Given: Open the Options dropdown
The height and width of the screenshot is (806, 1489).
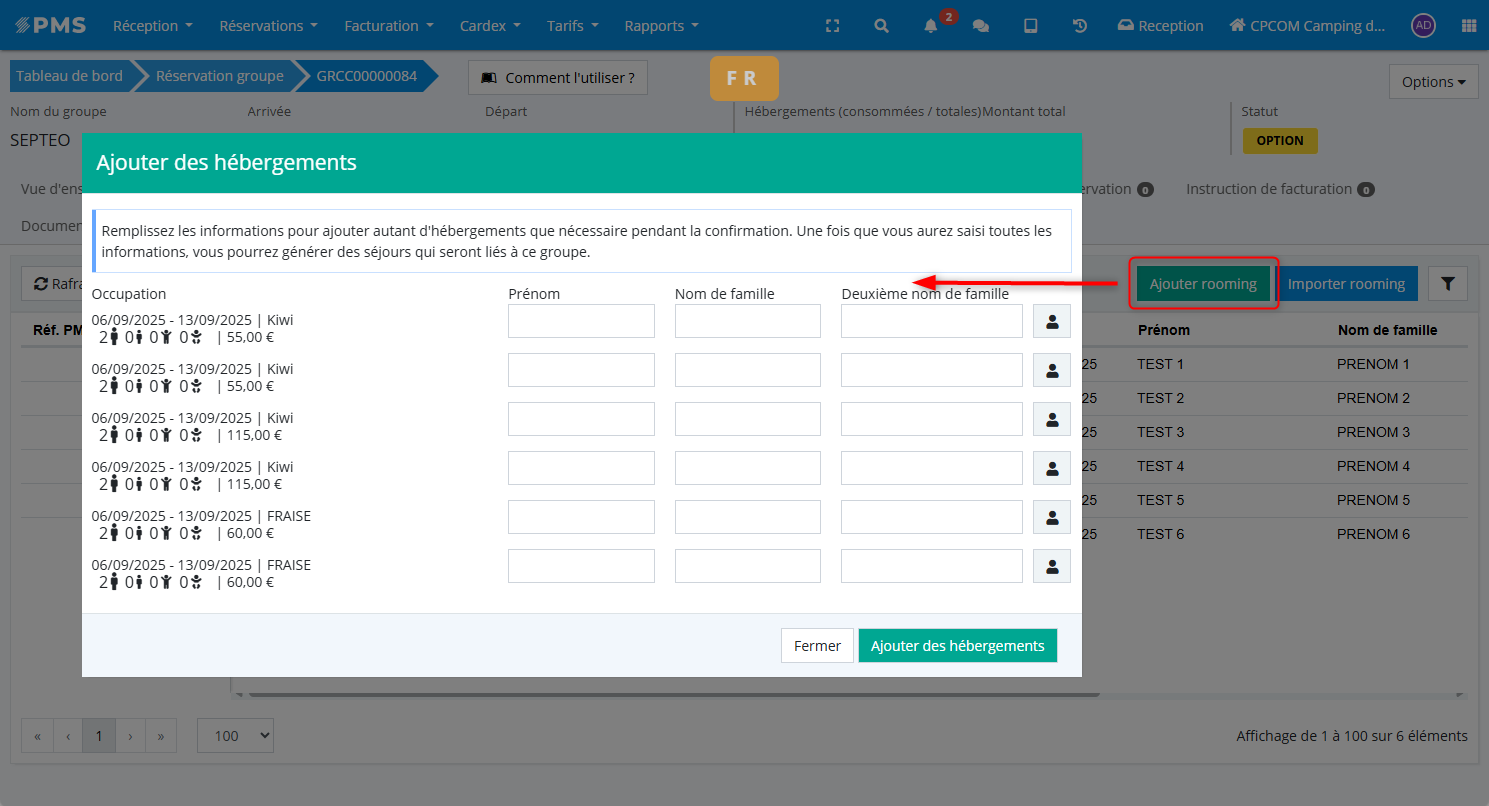Looking at the screenshot, I should [x=1433, y=82].
